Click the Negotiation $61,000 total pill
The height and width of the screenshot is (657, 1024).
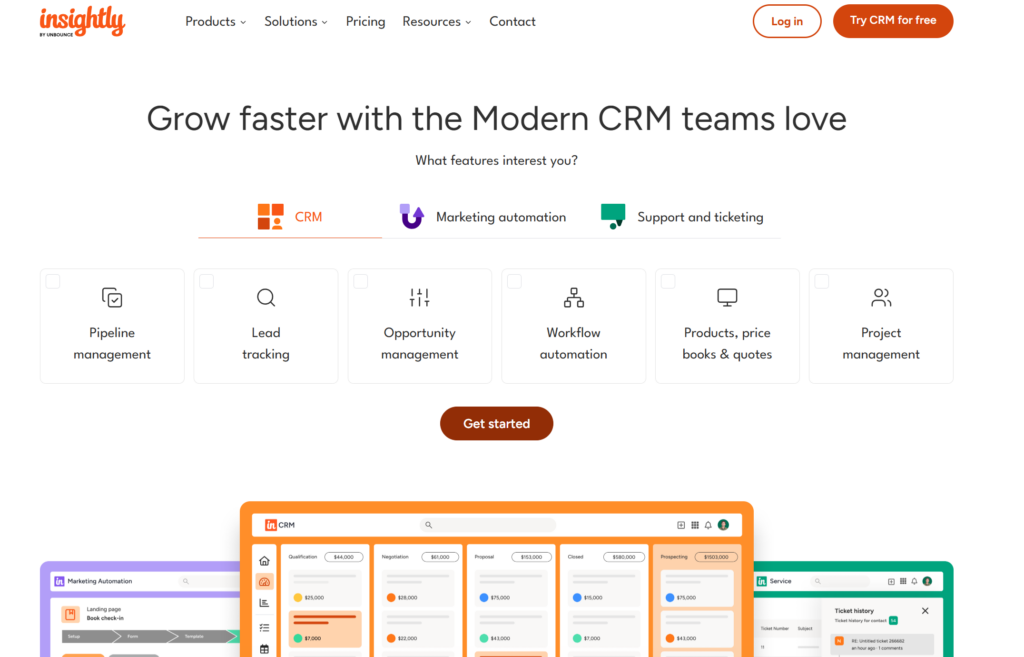[440, 557]
